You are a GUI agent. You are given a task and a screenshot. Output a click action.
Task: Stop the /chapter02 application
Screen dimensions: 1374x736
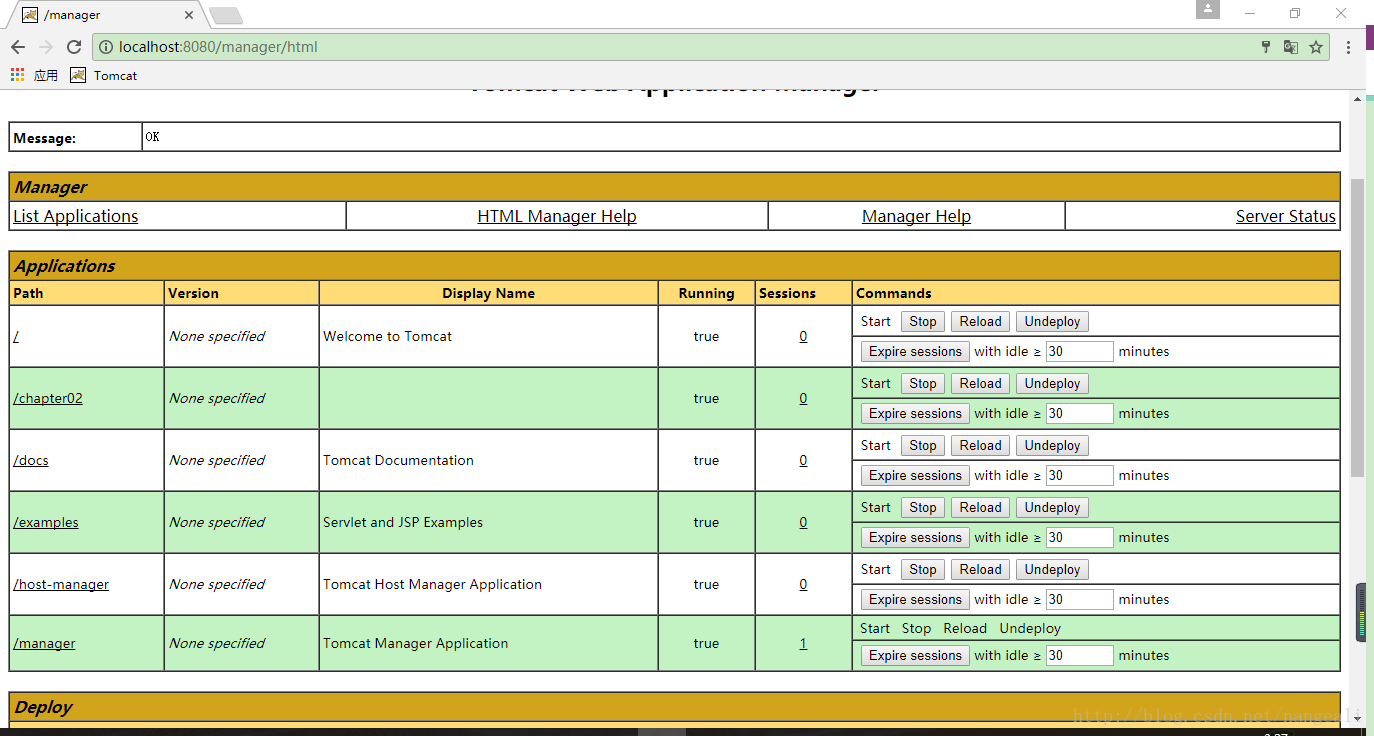click(x=923, y=383)
